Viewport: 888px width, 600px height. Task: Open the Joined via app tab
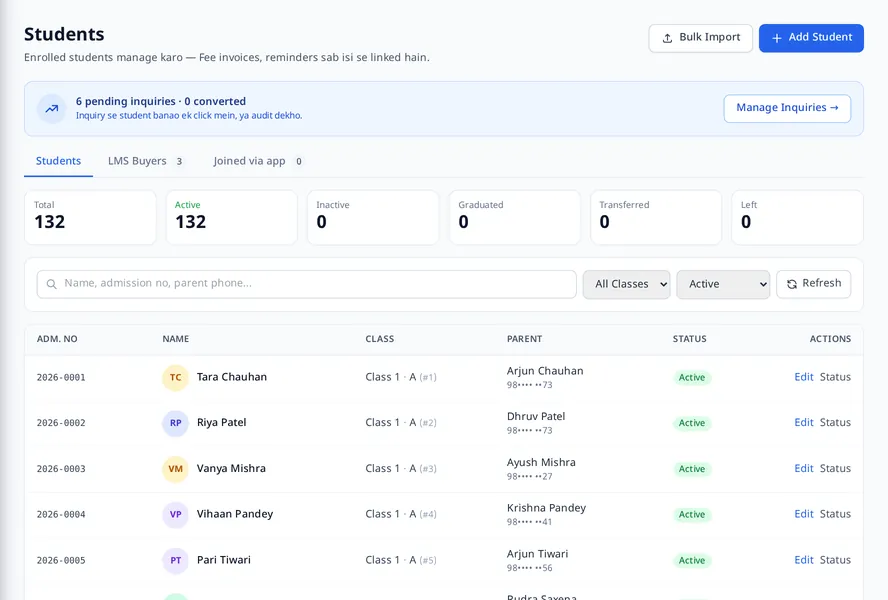pyautogui.click(x=258, y=161)
